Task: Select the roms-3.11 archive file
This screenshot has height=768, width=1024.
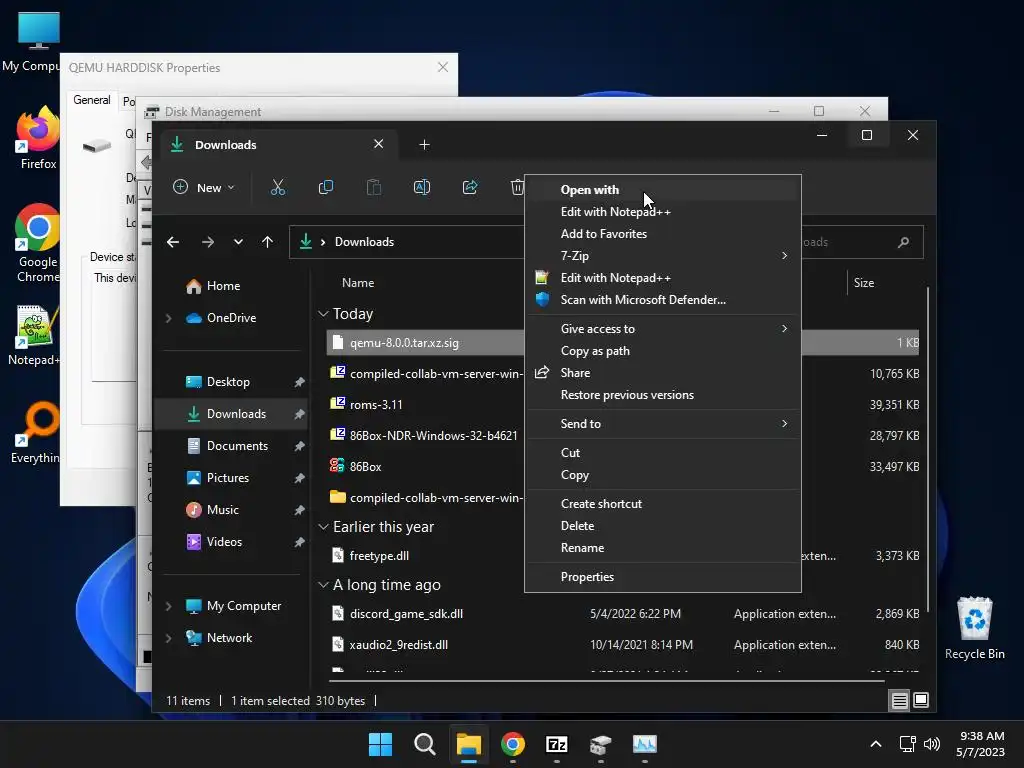Action: (x=376, y=405)
